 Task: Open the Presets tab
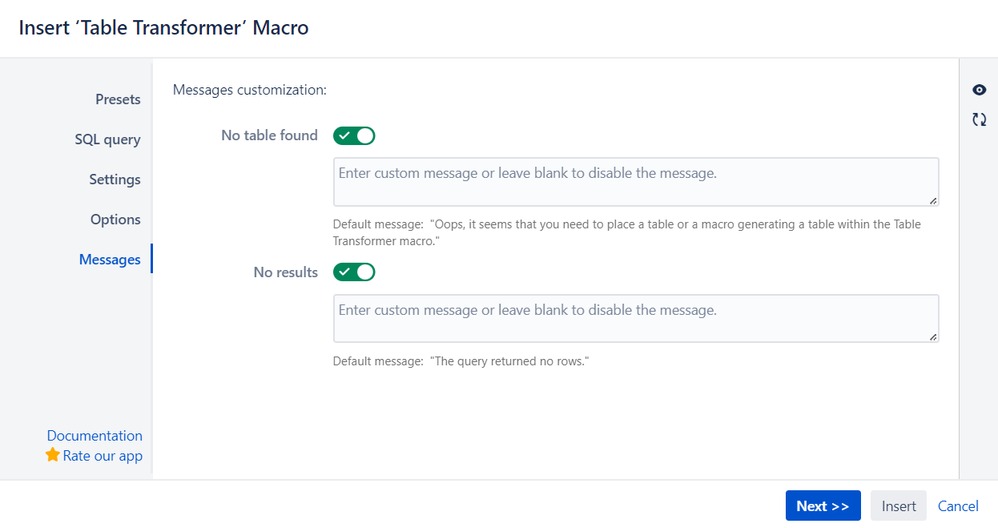[117, 99]
